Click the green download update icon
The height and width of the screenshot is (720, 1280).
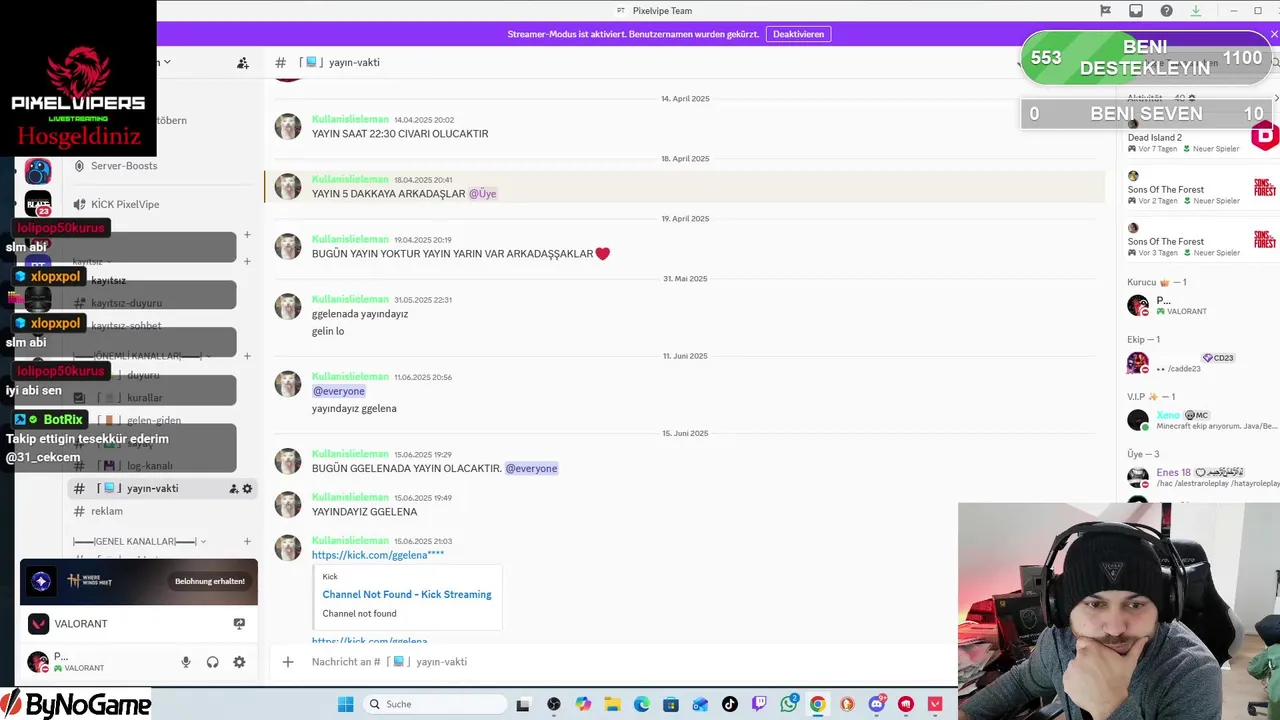click(1196, 11)
